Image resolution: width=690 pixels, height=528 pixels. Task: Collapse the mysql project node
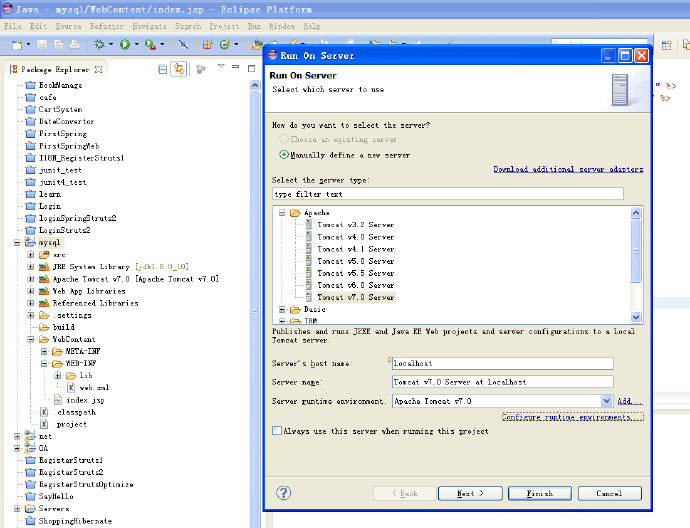pyautogui.click(x=17, y=242)
